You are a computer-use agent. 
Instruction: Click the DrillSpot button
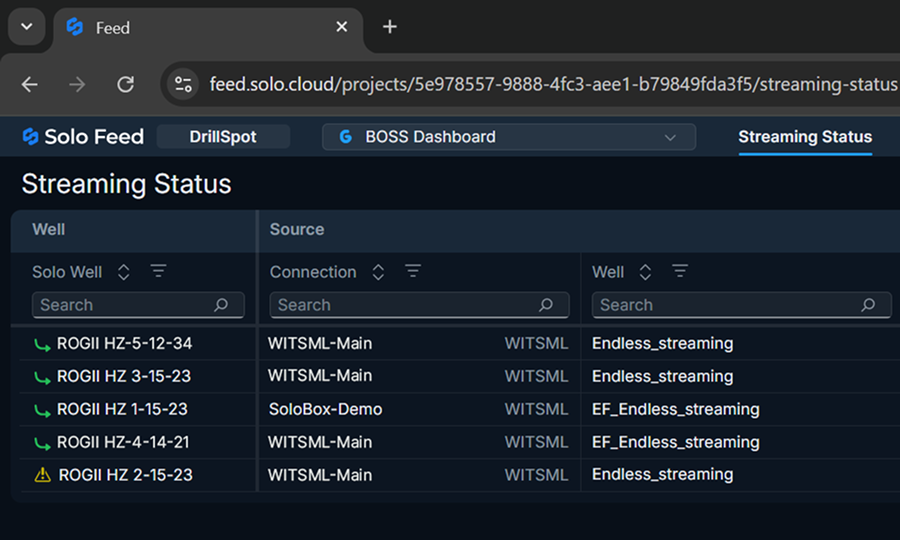223,137
